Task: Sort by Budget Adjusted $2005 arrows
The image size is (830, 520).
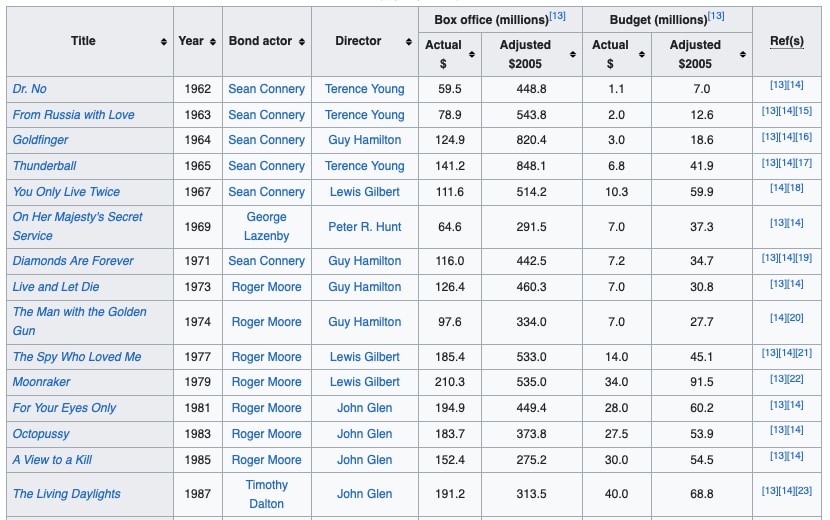Action: click(x=742, y=55)
